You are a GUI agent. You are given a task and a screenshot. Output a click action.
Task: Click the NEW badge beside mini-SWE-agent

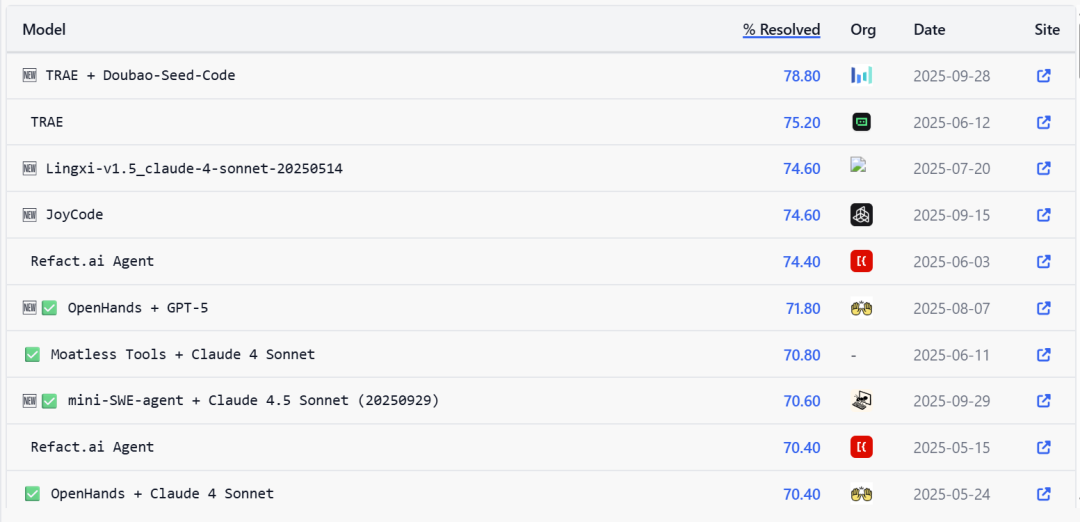pos(30,401)
